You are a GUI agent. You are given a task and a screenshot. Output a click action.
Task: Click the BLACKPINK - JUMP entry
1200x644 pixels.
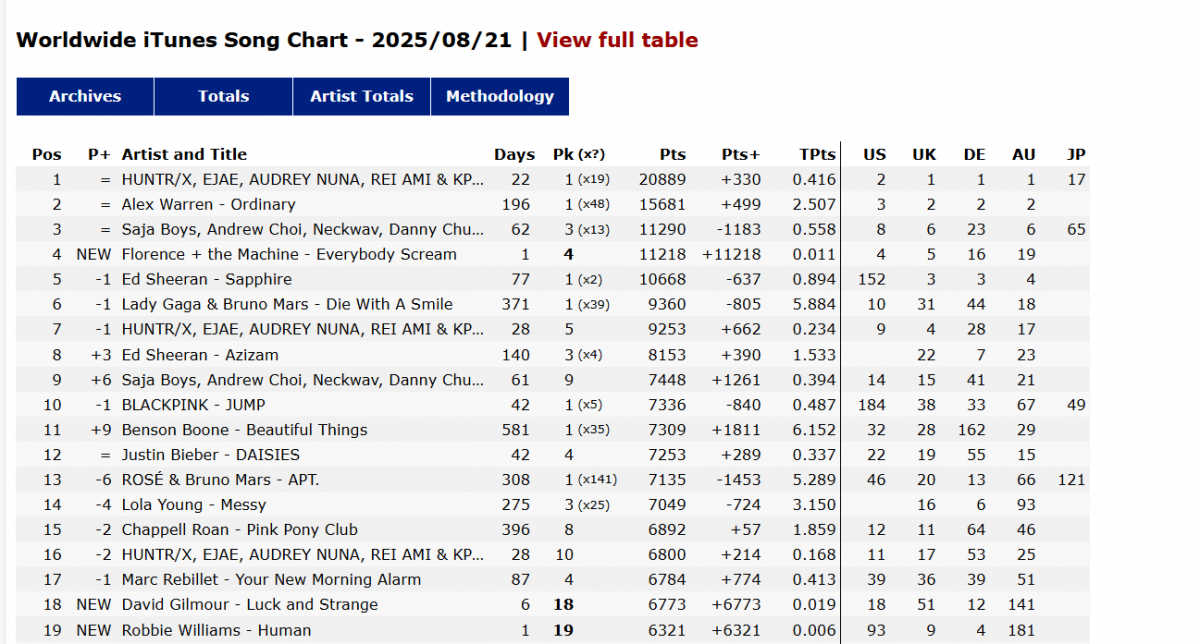(x=194, y=404)
